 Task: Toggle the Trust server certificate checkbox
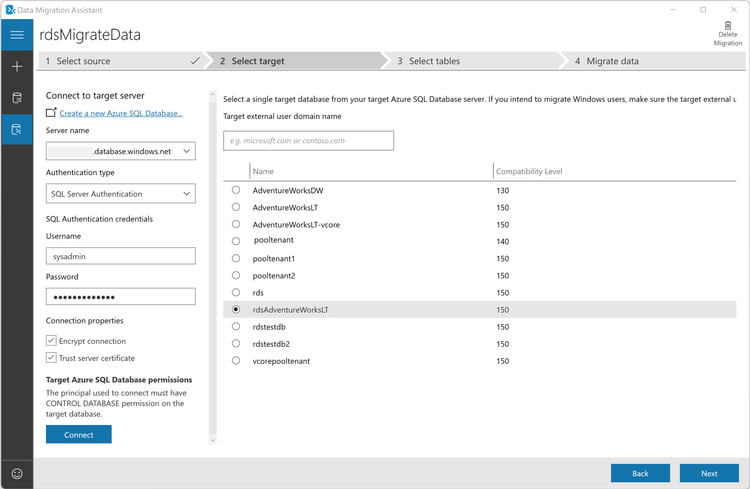51,357
